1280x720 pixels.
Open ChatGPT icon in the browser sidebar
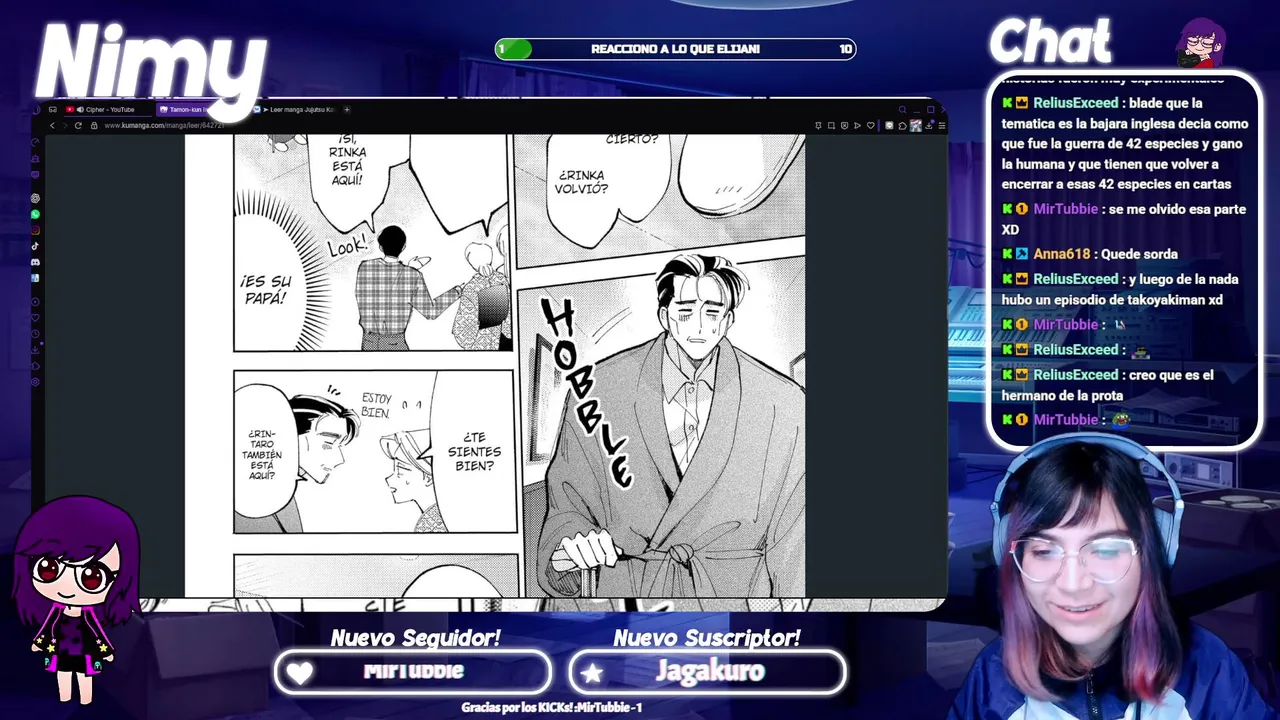[x=35, y=198]
